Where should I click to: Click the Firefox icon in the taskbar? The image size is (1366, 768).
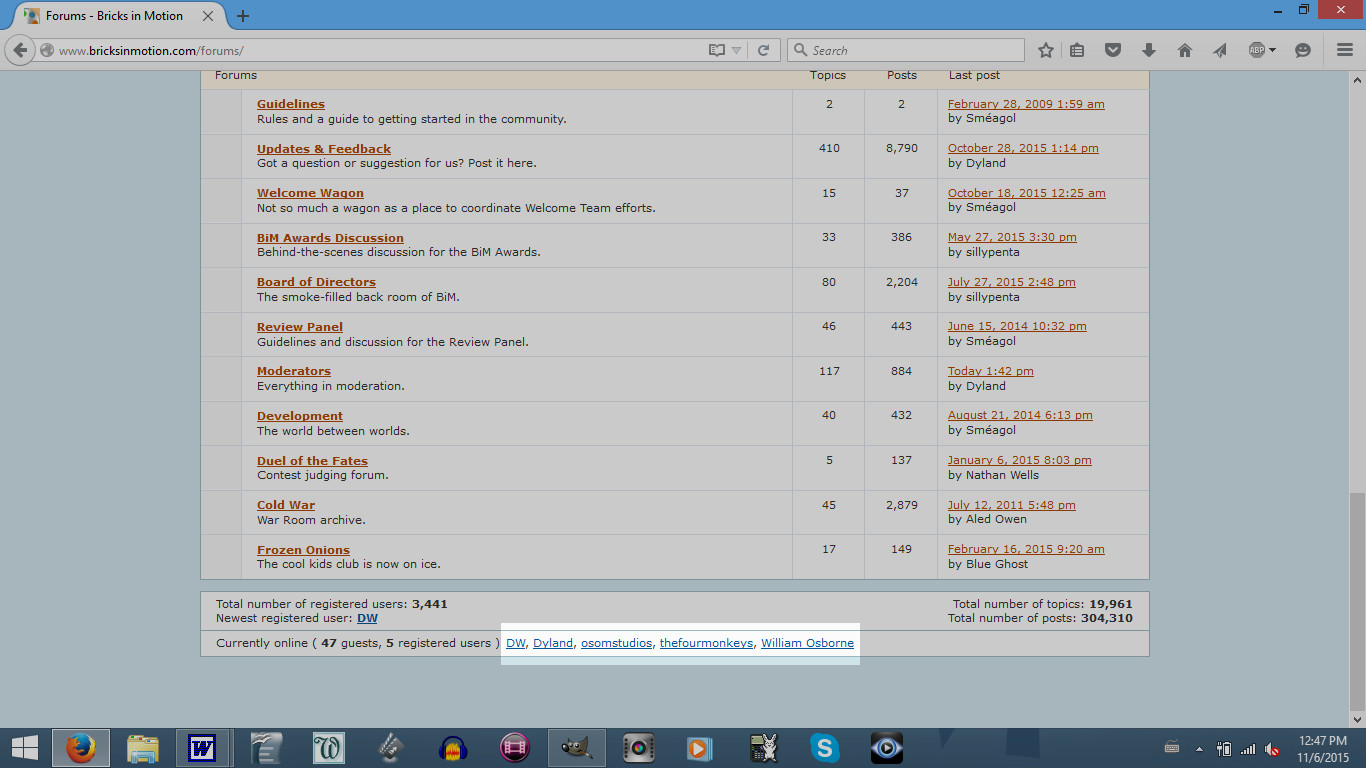[80, 748]
